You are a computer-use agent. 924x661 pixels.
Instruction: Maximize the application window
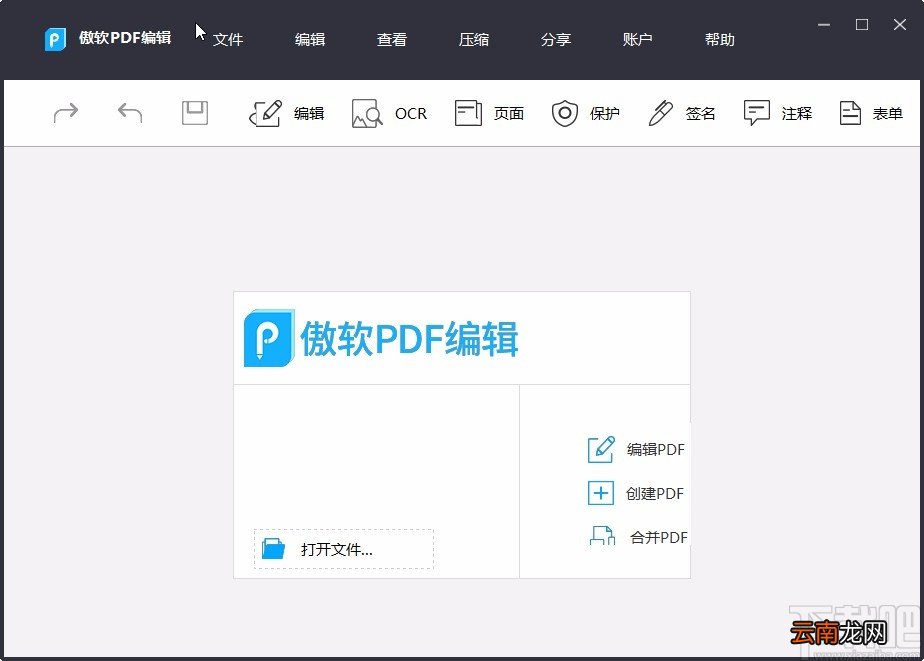click(x=862, y=25)
